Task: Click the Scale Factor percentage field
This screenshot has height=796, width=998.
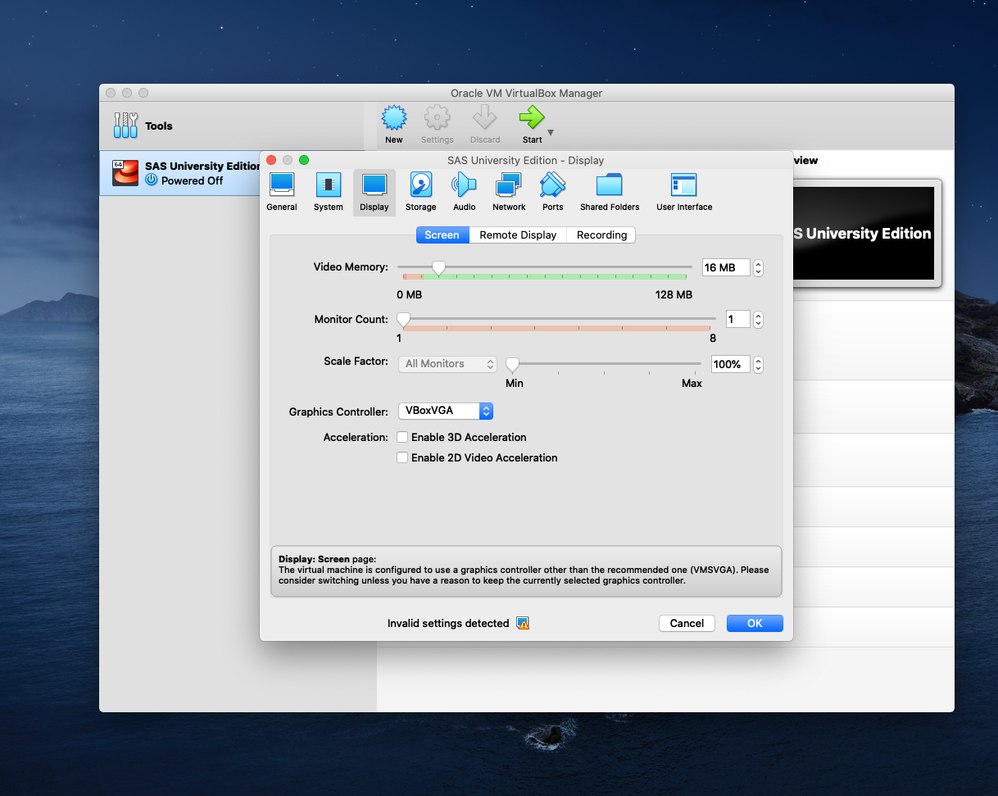Action: (x=729, y=364)
